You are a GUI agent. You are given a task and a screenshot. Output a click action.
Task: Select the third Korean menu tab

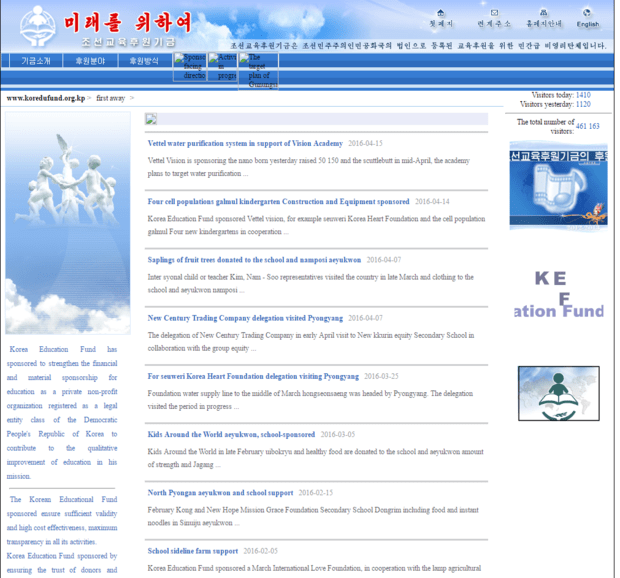144,61
